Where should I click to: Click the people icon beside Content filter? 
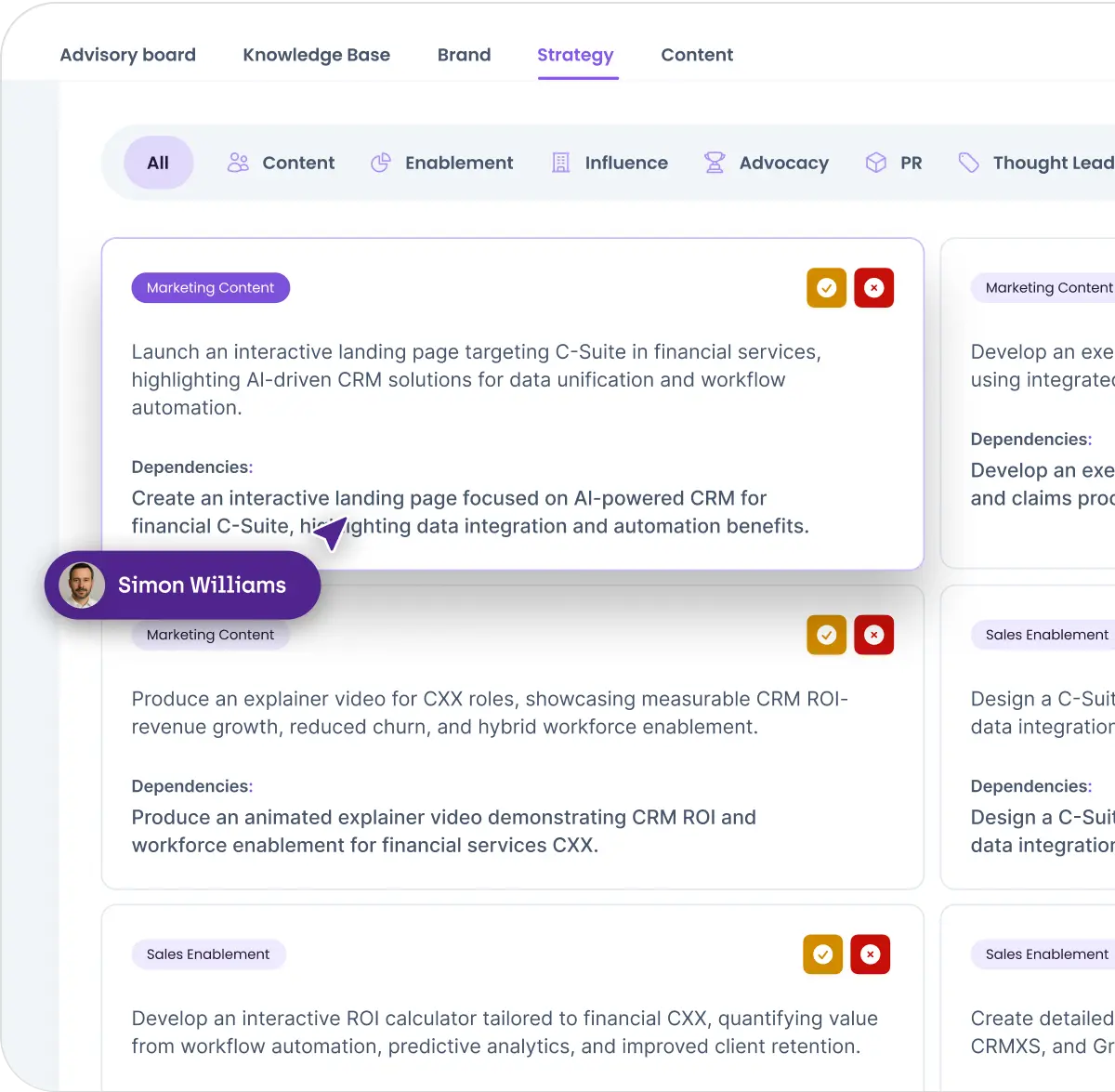click(238, 163)
